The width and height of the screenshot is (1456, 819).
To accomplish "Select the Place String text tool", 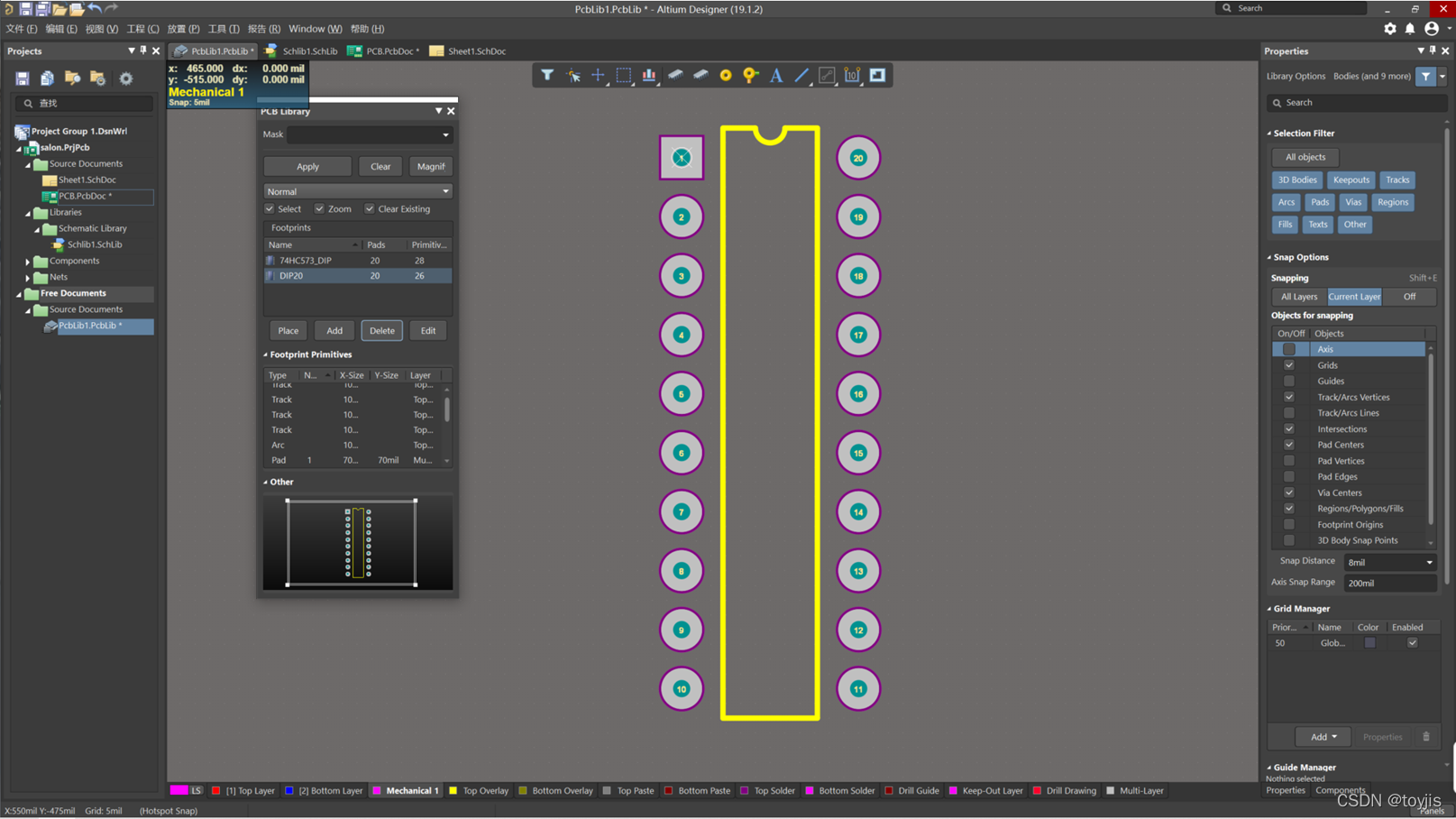I will click(776, 75).
